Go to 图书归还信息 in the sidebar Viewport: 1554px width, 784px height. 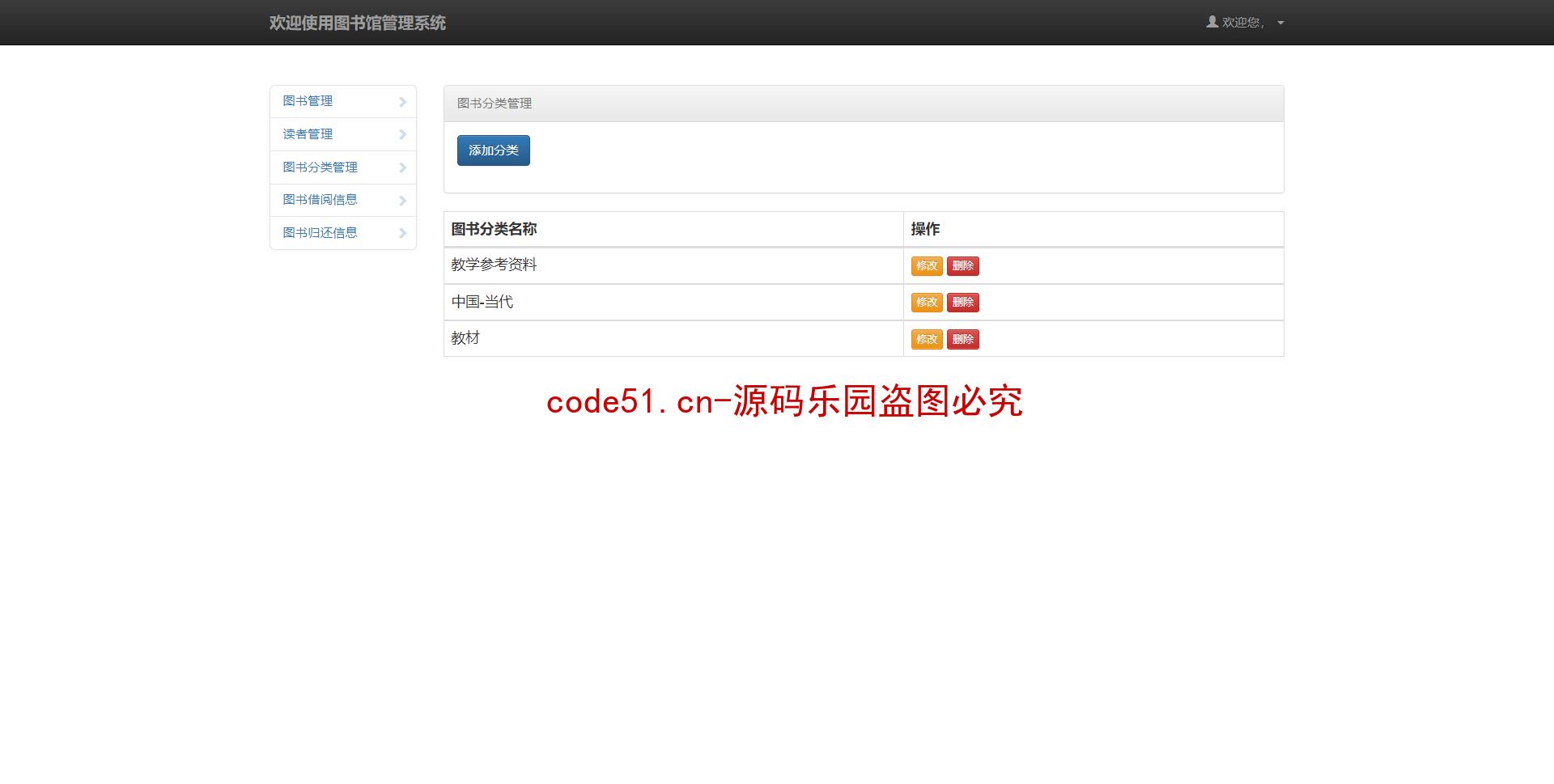[x=343, y=233]
